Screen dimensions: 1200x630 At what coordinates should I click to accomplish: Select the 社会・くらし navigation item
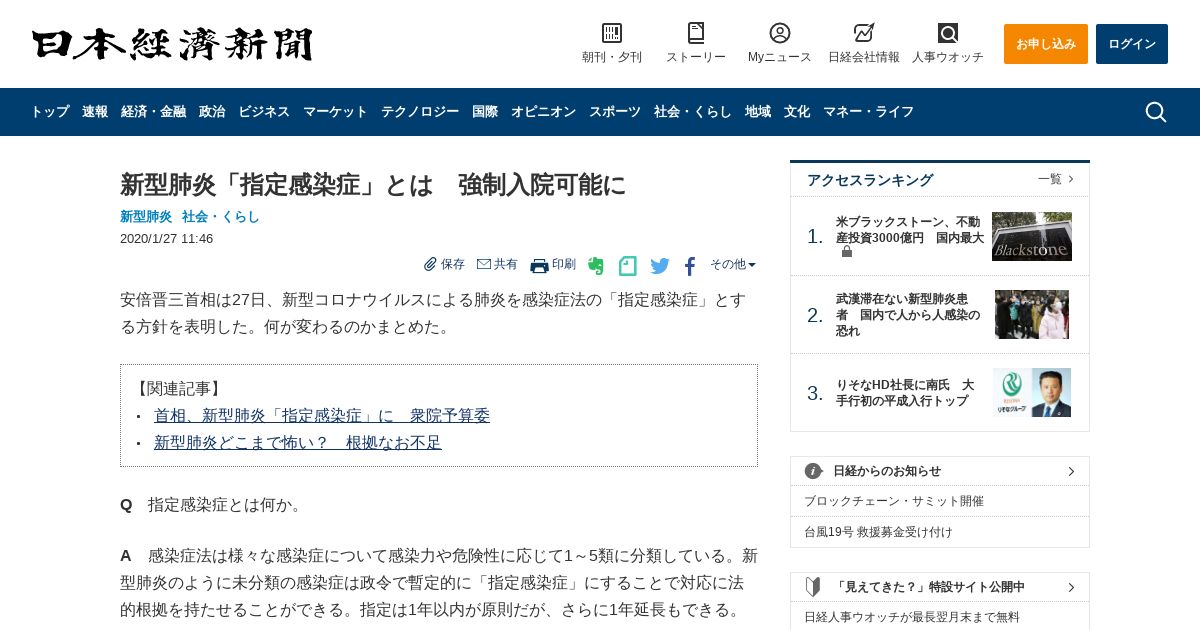click(x=693, y=112)
